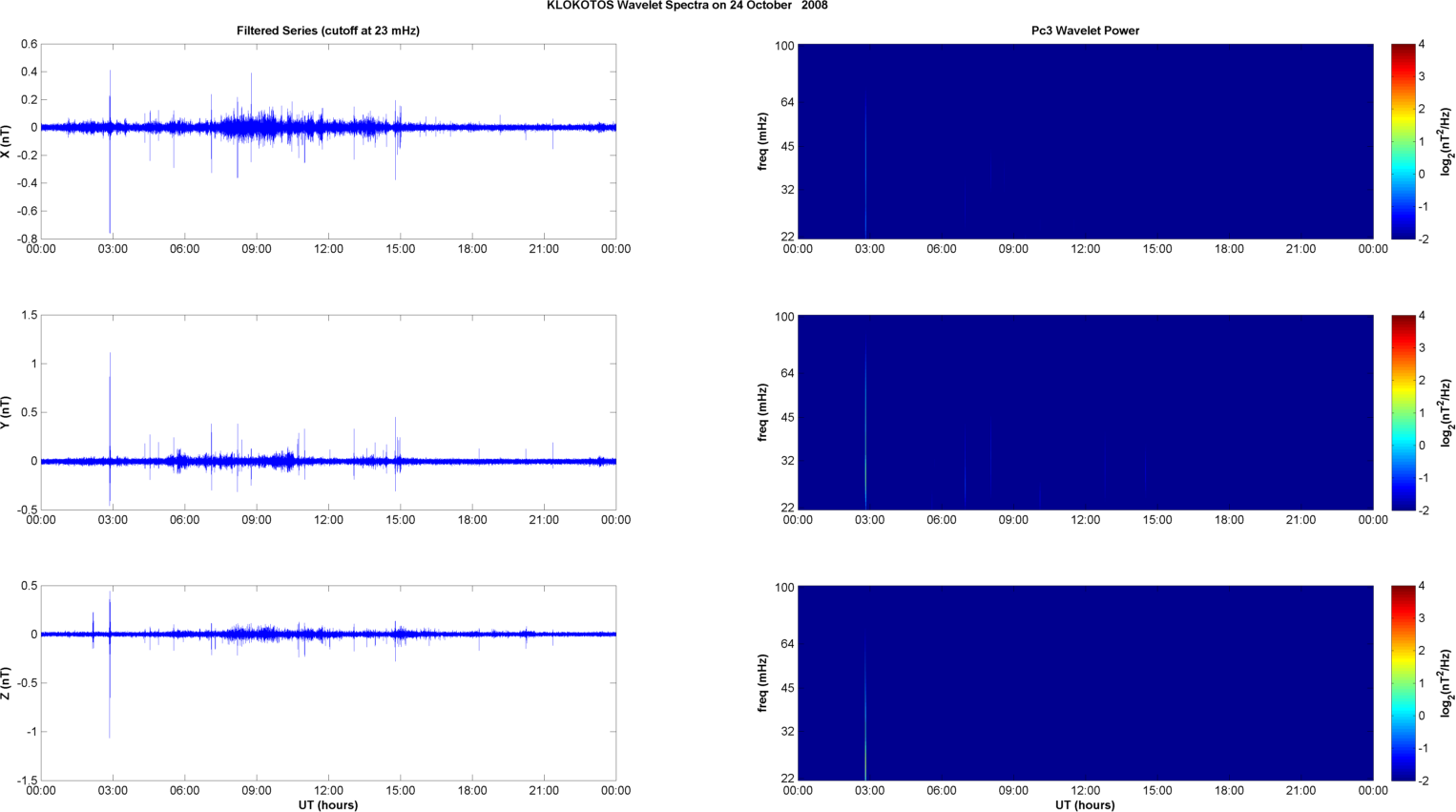The image size is (1456, 812).
Task: Select the 'Pc3 Wavelet Power' title
Action: (1085, 31)
